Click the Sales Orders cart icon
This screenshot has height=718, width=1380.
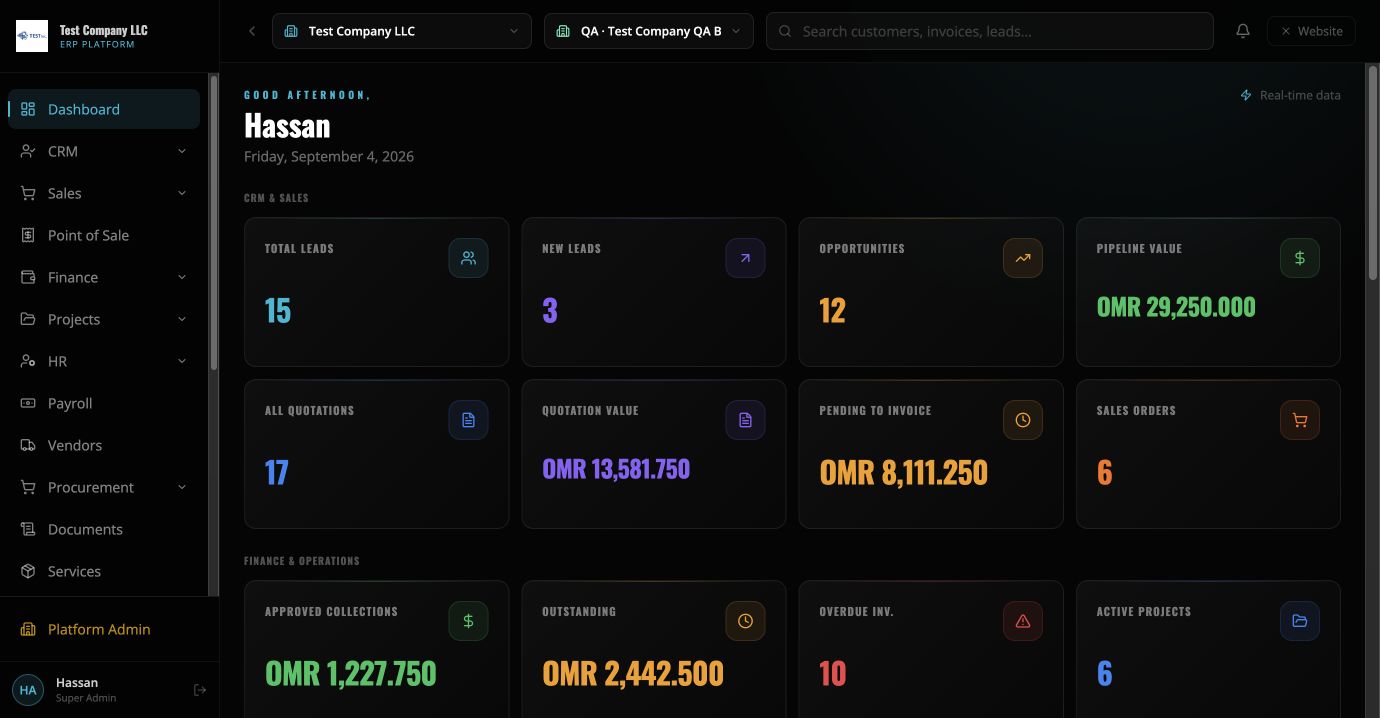tap(1300, 420)
